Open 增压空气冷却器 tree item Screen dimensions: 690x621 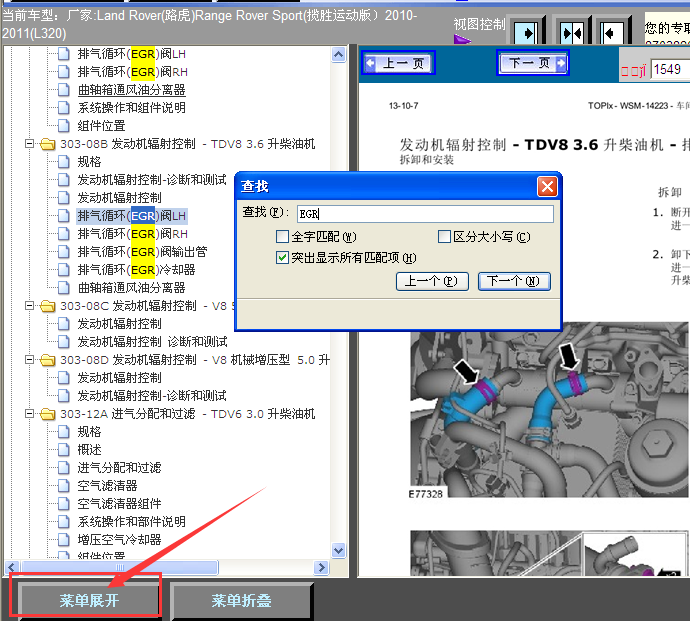pyautogui.click(x=119, y=540)
